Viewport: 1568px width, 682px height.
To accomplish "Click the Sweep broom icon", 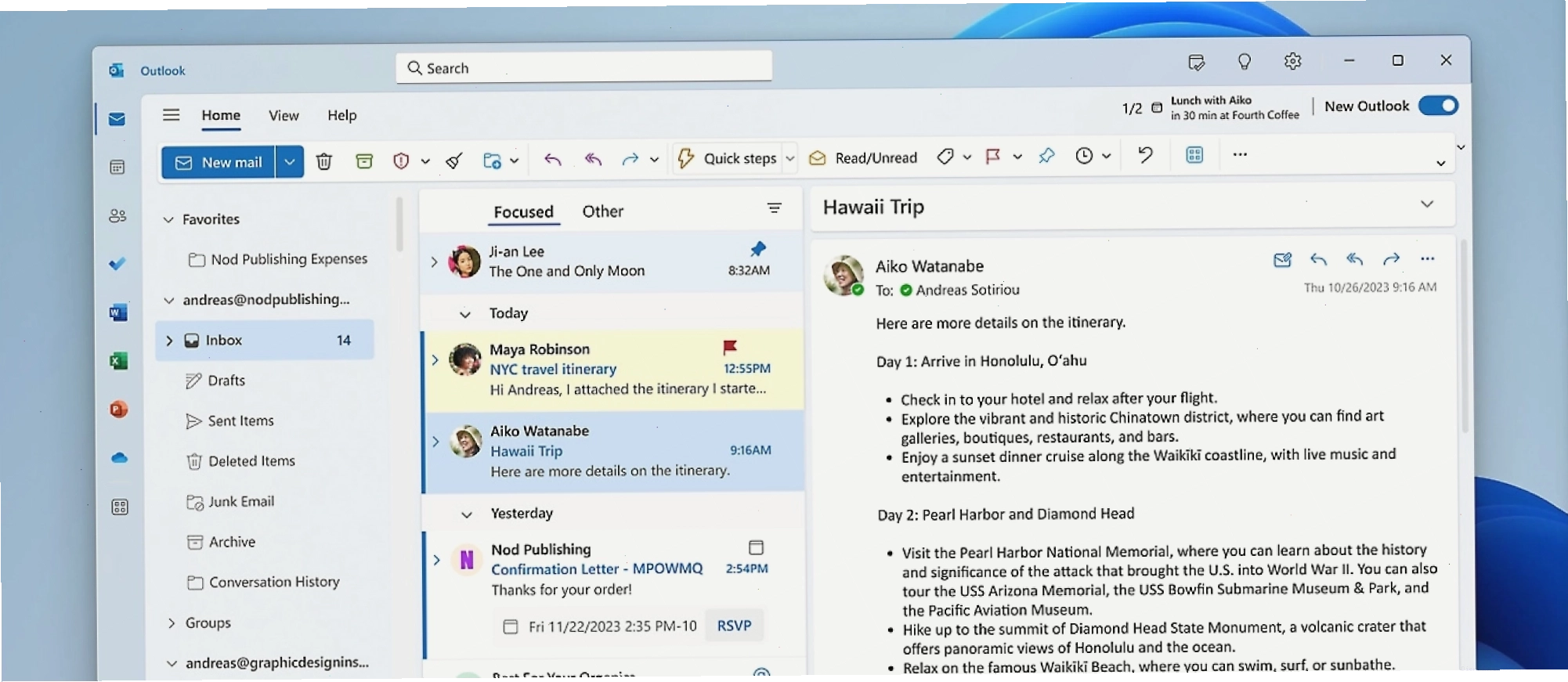I will point(453,161).
